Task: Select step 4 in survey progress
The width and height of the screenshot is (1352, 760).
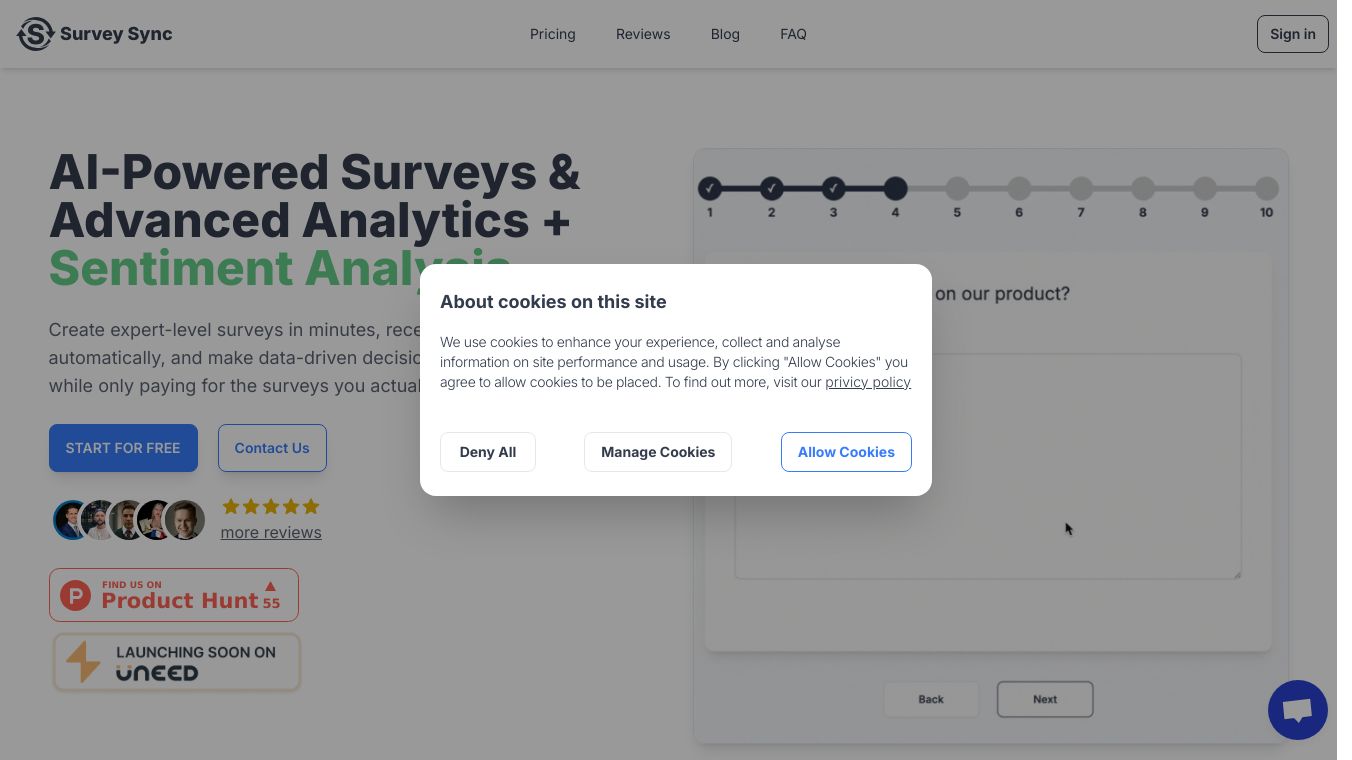Action: tap(895, 188)
